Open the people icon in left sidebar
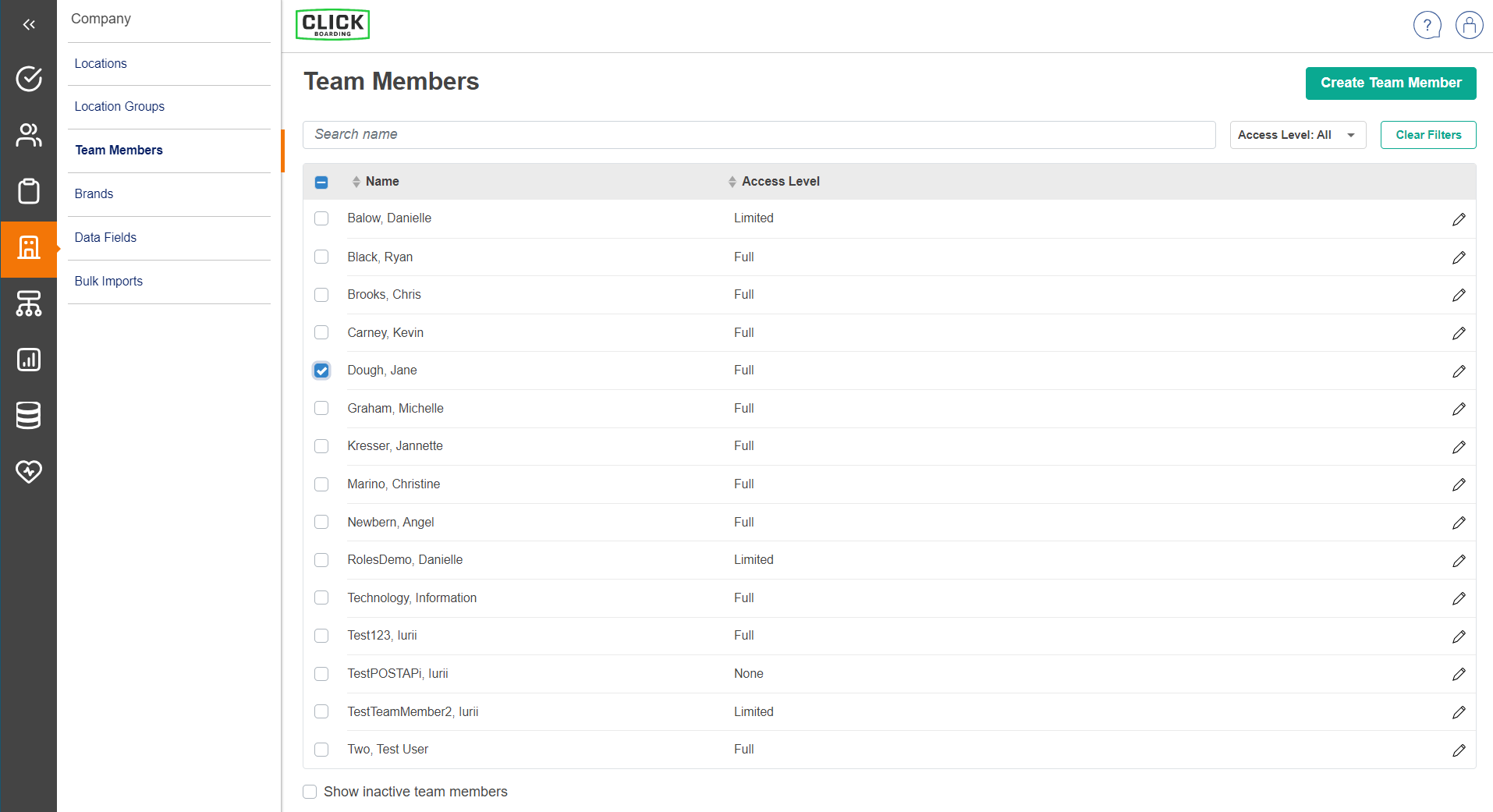This screenshot has height=812, width=1493. point(29,135)
